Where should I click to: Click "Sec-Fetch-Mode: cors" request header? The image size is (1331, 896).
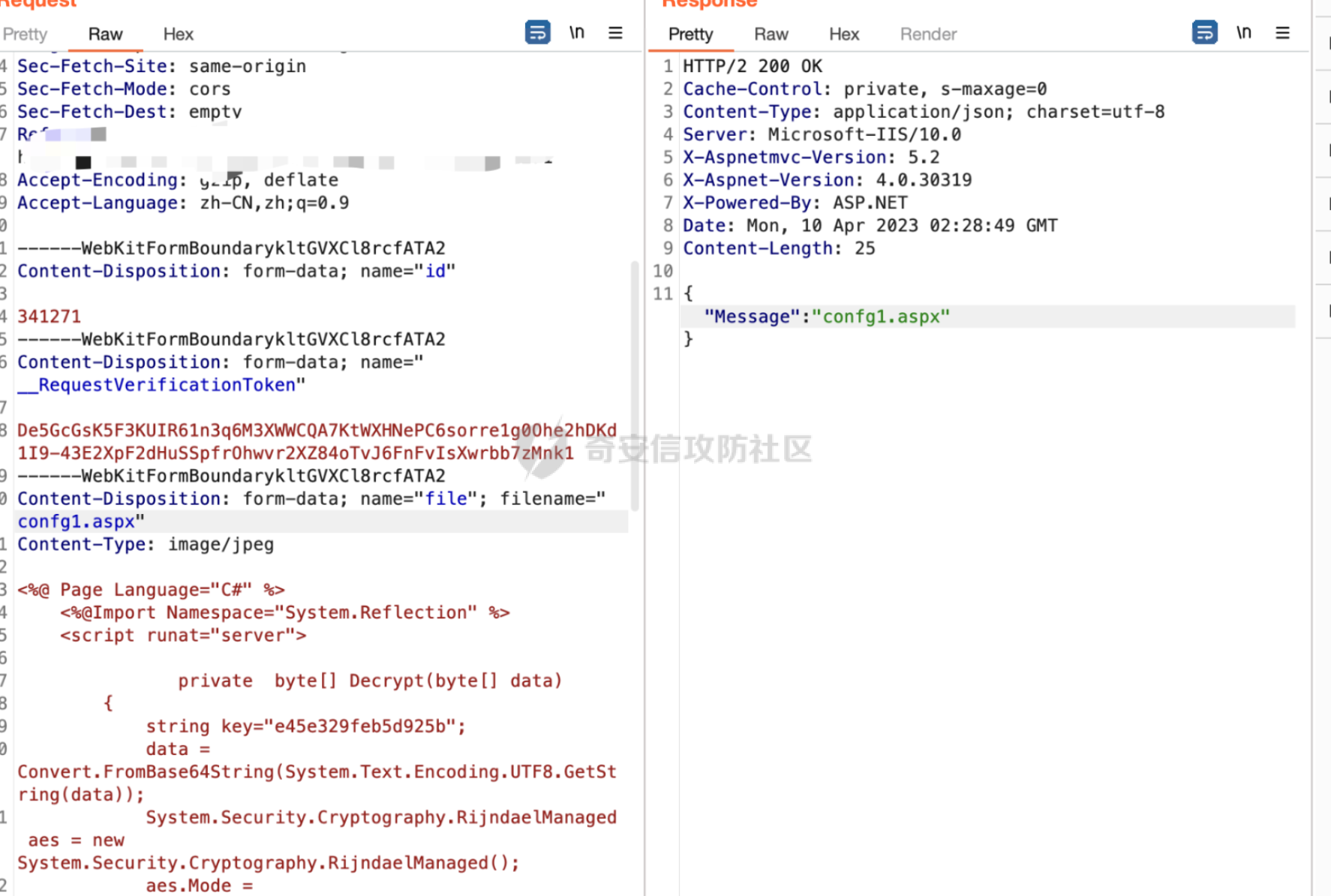[x=124, y=89]
